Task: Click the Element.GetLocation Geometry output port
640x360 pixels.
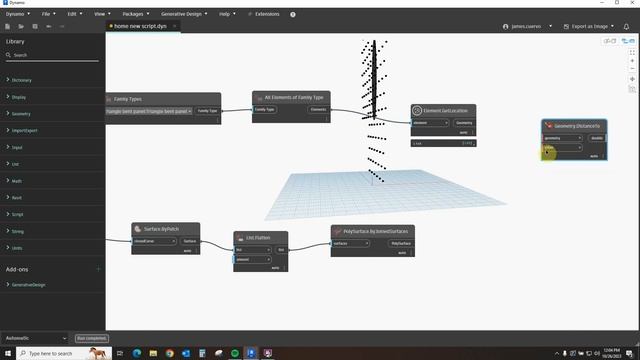Action: point(464,123)
